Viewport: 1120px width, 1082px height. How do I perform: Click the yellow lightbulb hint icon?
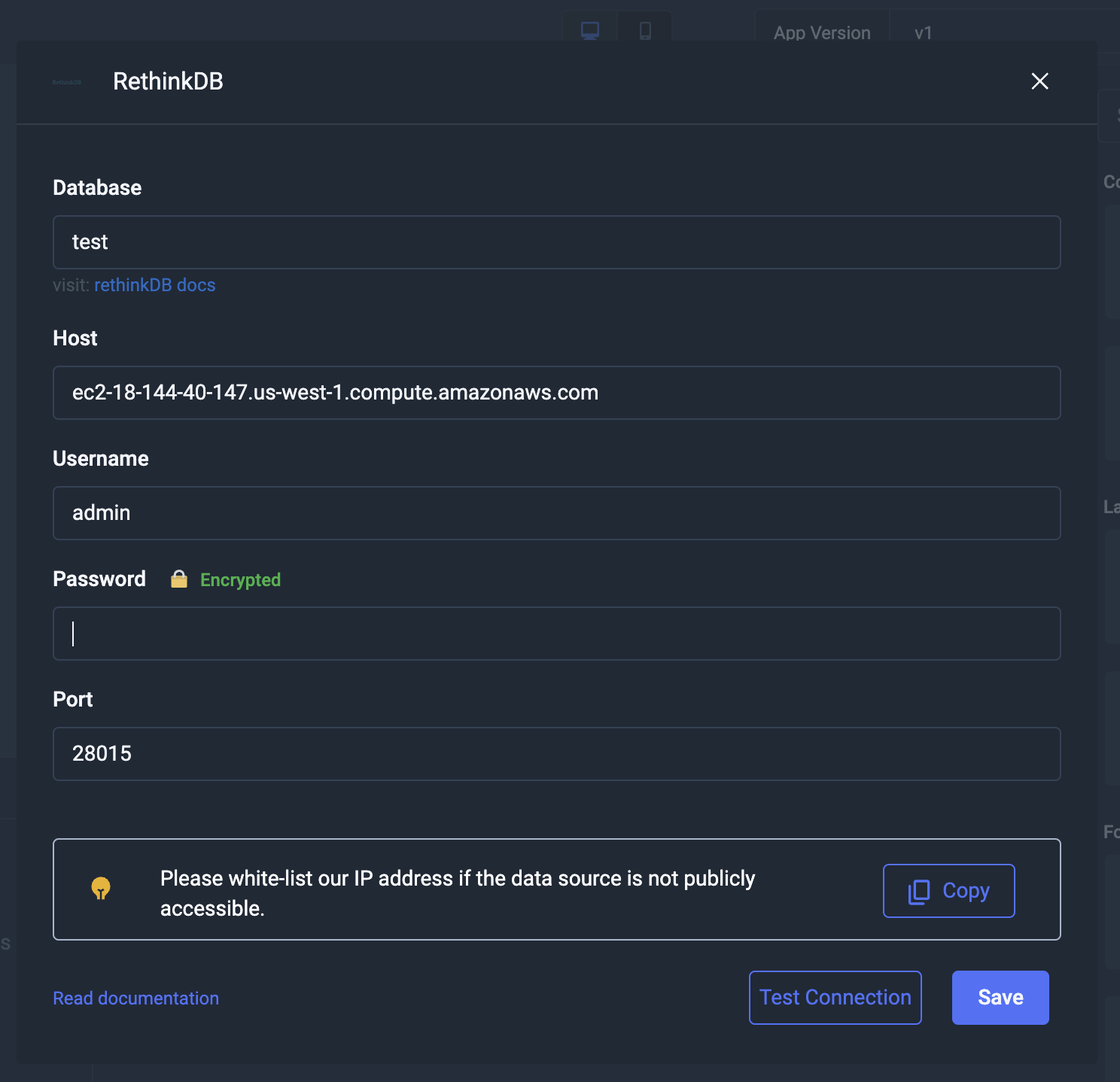click(101, 889)
